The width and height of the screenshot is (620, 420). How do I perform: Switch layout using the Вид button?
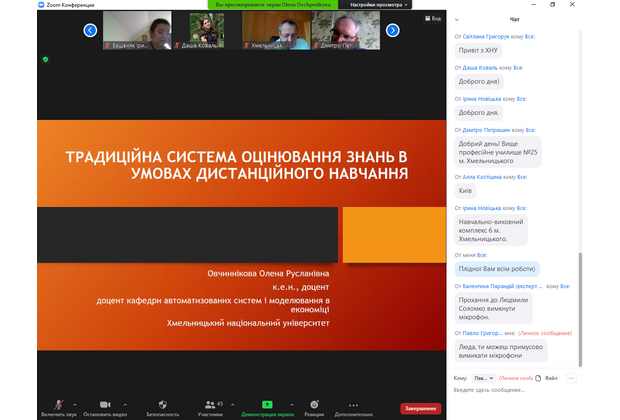[432, 18]
